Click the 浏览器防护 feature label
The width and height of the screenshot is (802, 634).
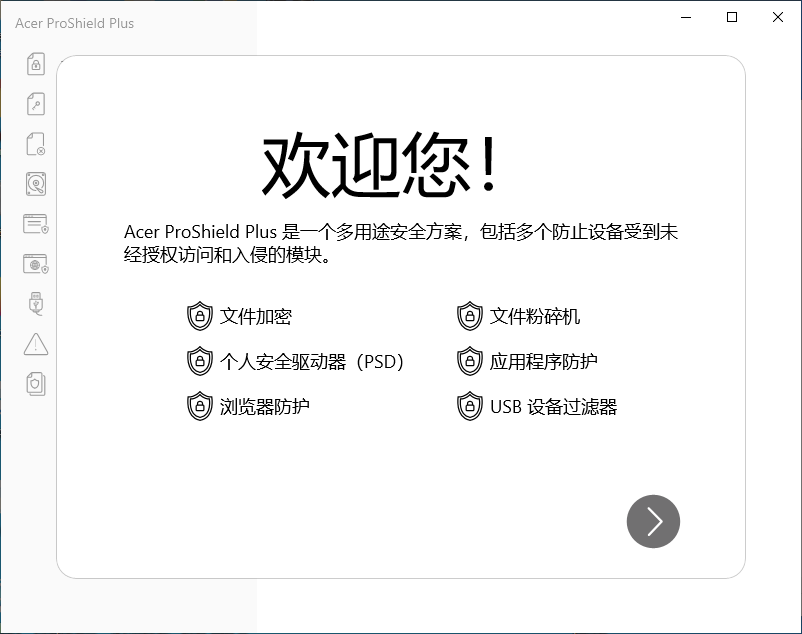pos(265,407)
